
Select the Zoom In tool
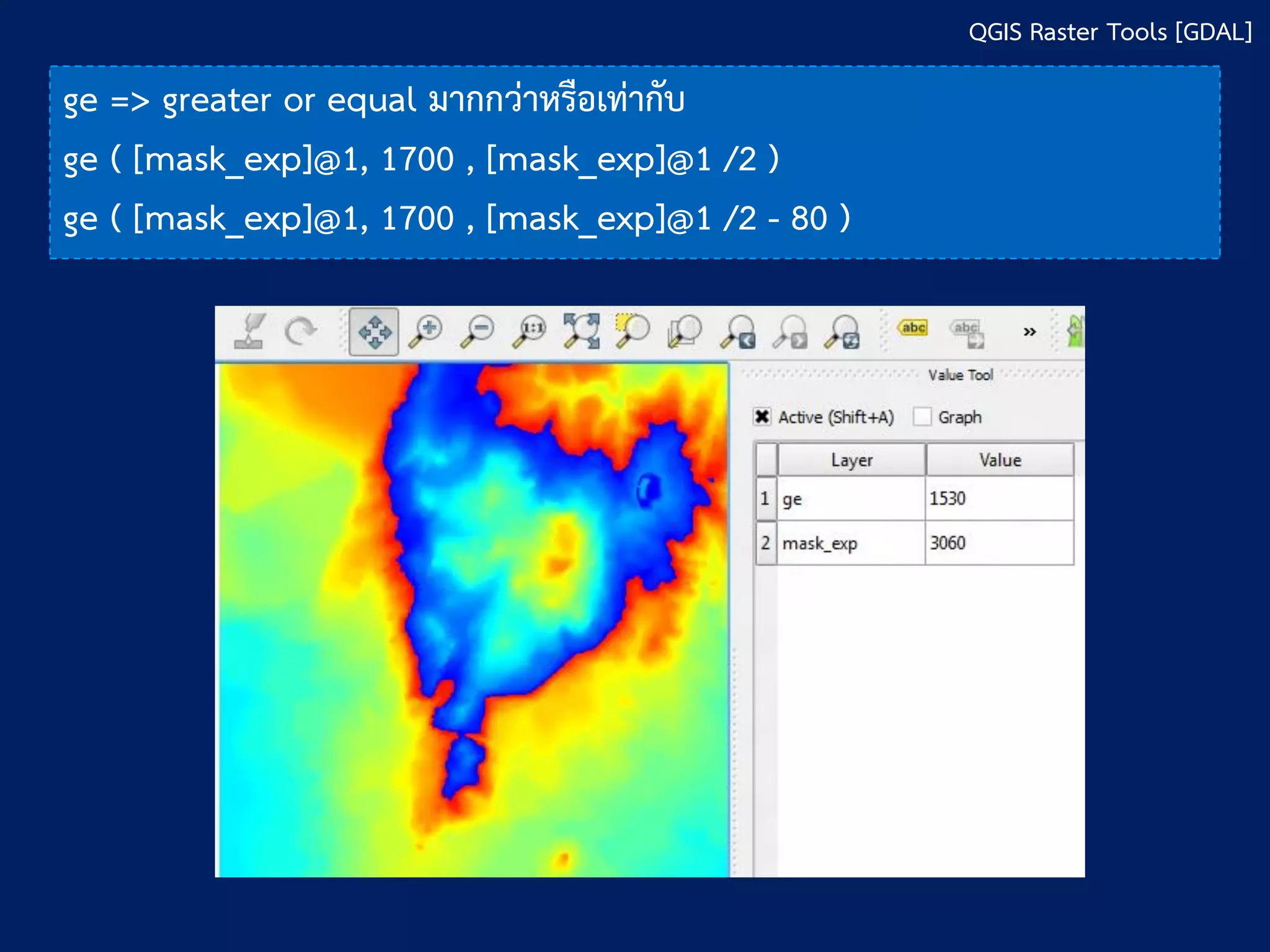tap(426, 332)
